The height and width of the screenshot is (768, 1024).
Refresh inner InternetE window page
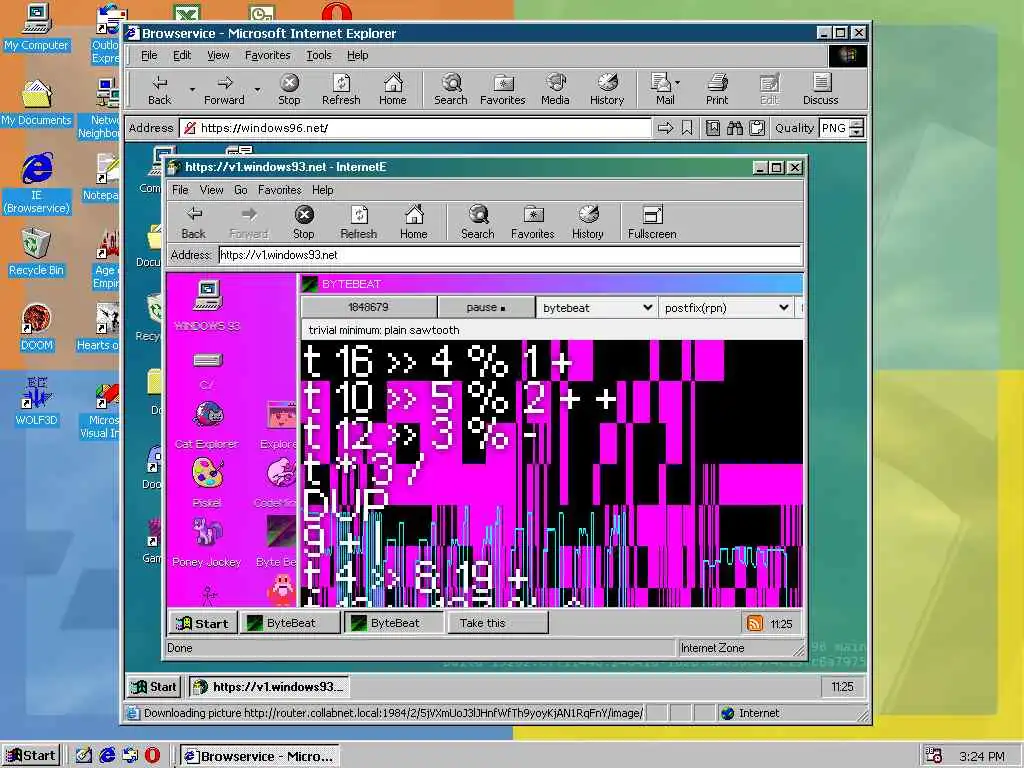pos(359,223)
